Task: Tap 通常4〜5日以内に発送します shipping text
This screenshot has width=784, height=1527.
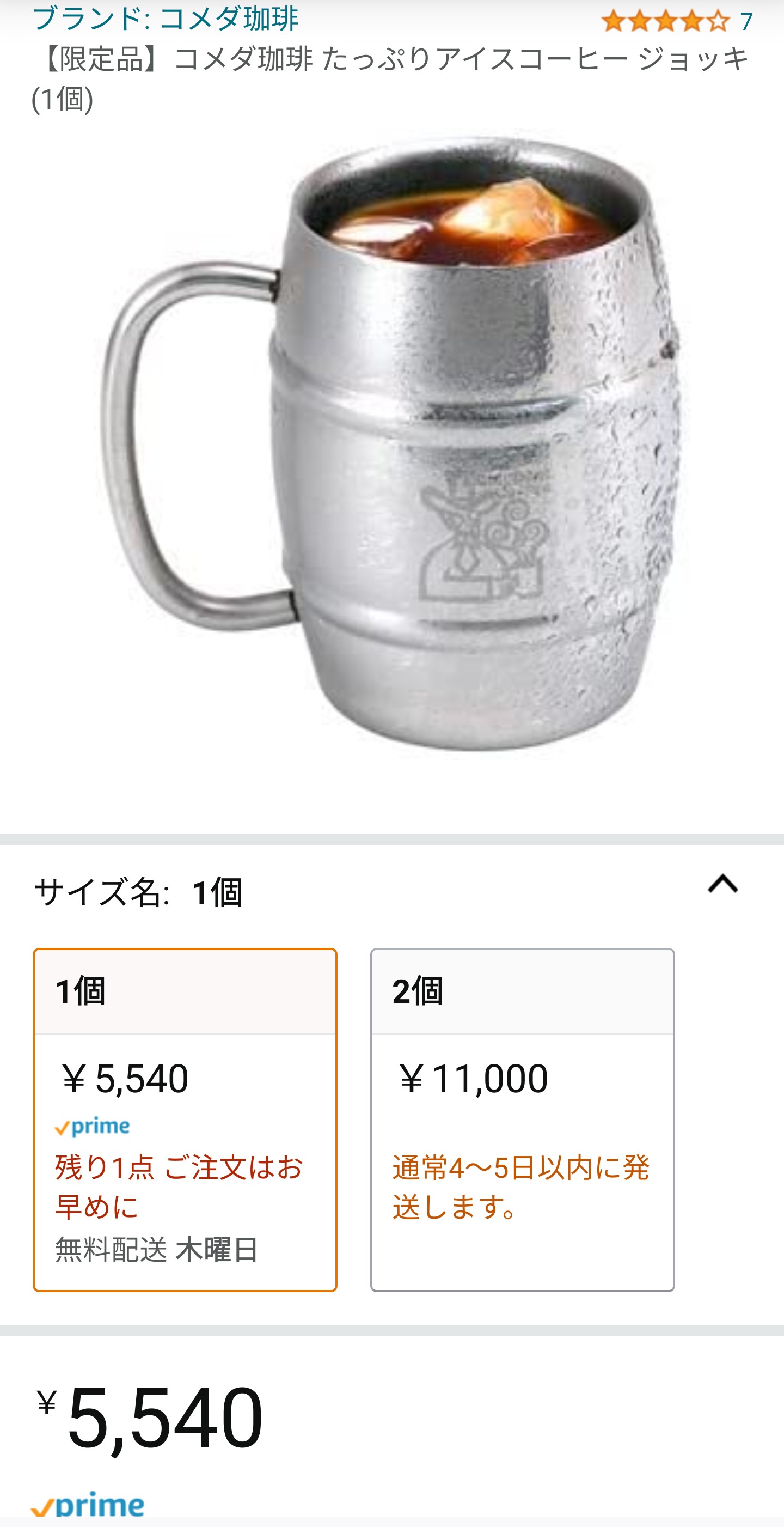Action: point(521,1186)
